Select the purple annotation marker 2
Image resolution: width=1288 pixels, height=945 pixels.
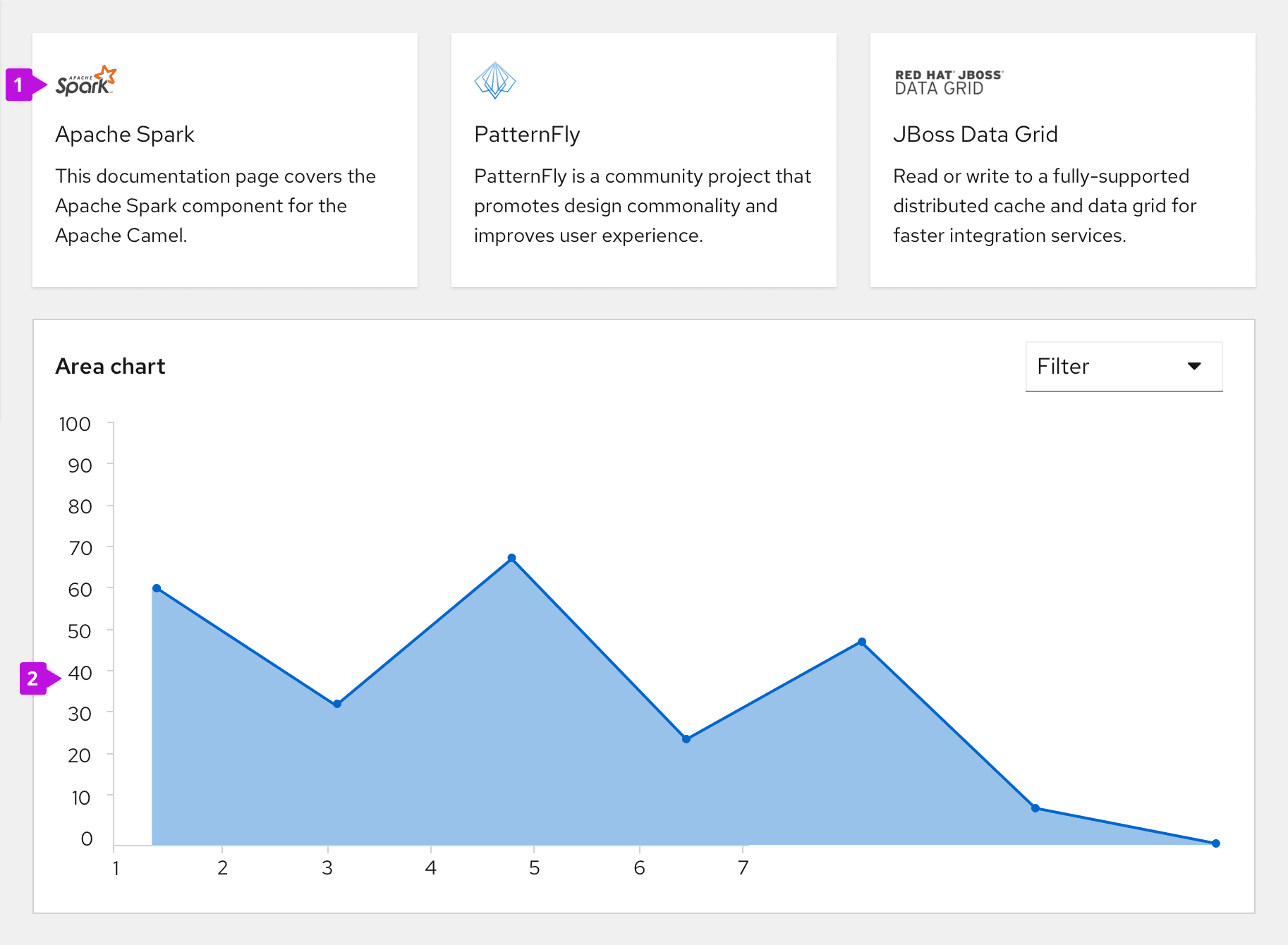coord(33,678)
